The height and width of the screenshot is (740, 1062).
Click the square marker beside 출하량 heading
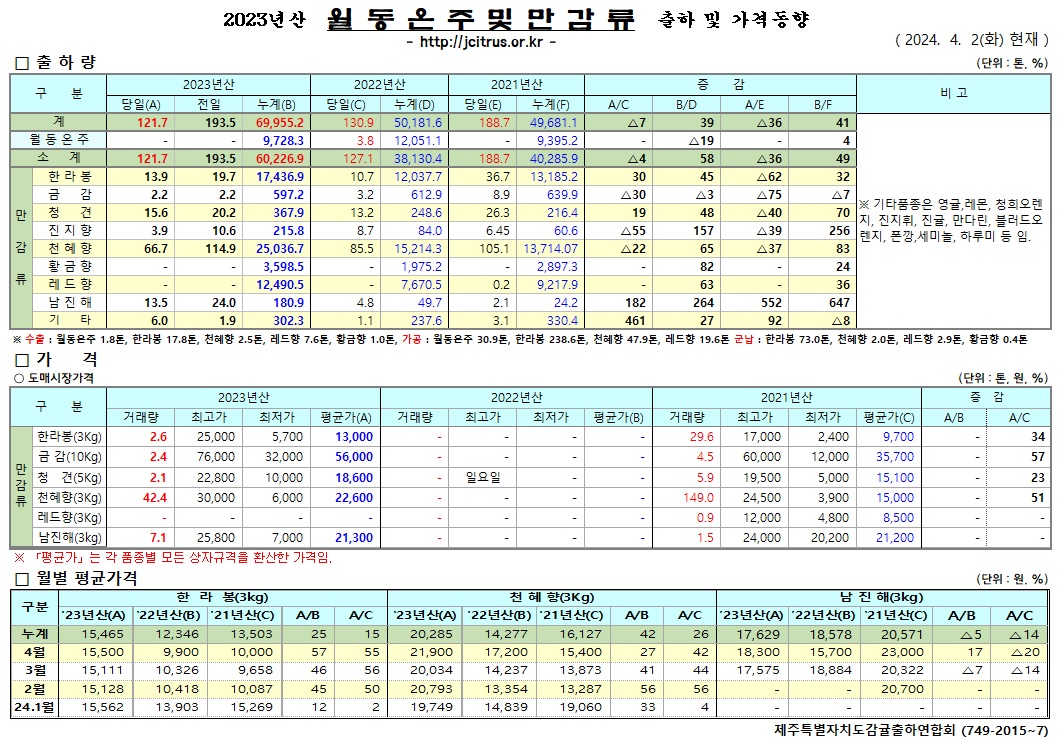[x=22, y=63]
